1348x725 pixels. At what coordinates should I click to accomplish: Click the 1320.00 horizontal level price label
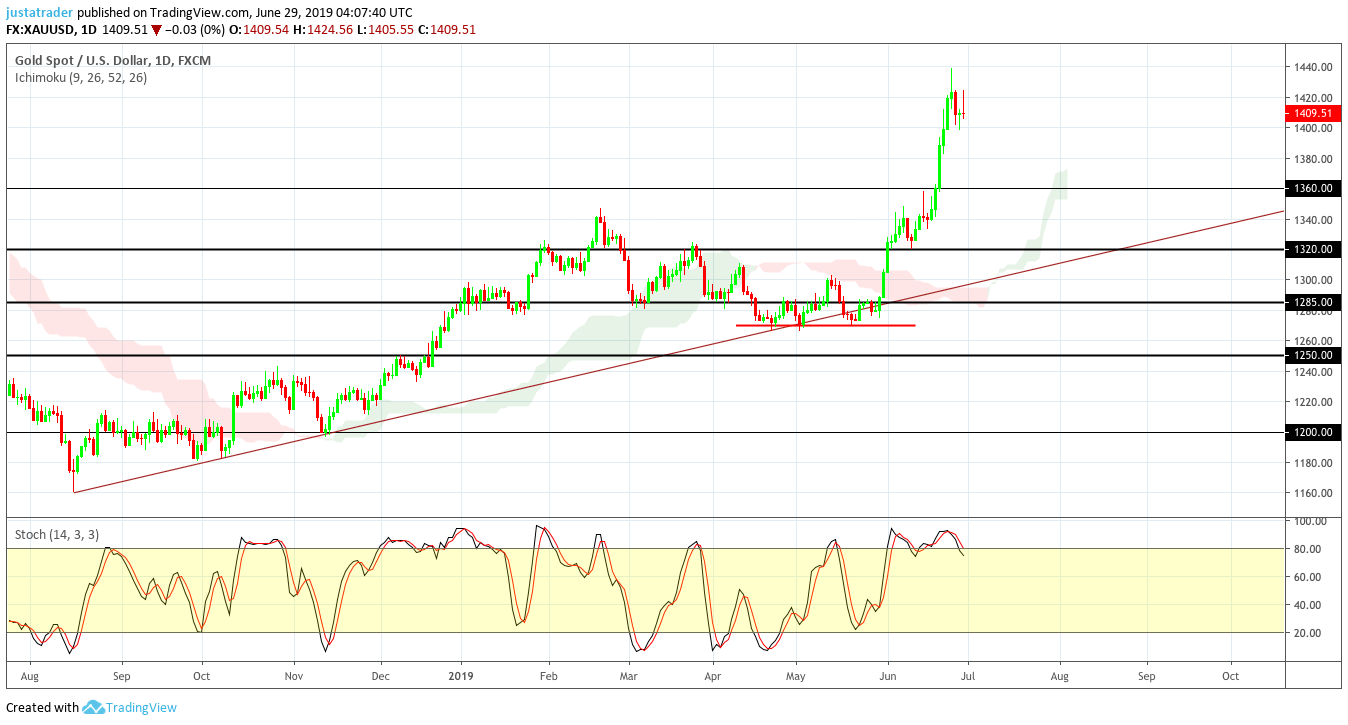(1313, 249)
